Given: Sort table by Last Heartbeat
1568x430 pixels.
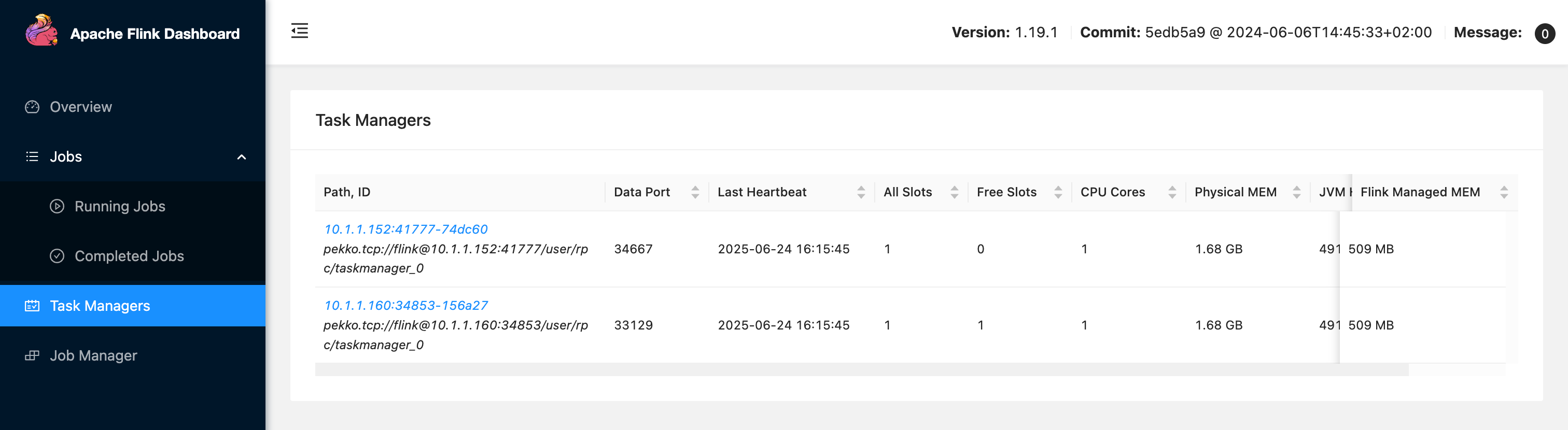Looking at the screenshot, I should point(861,192).
